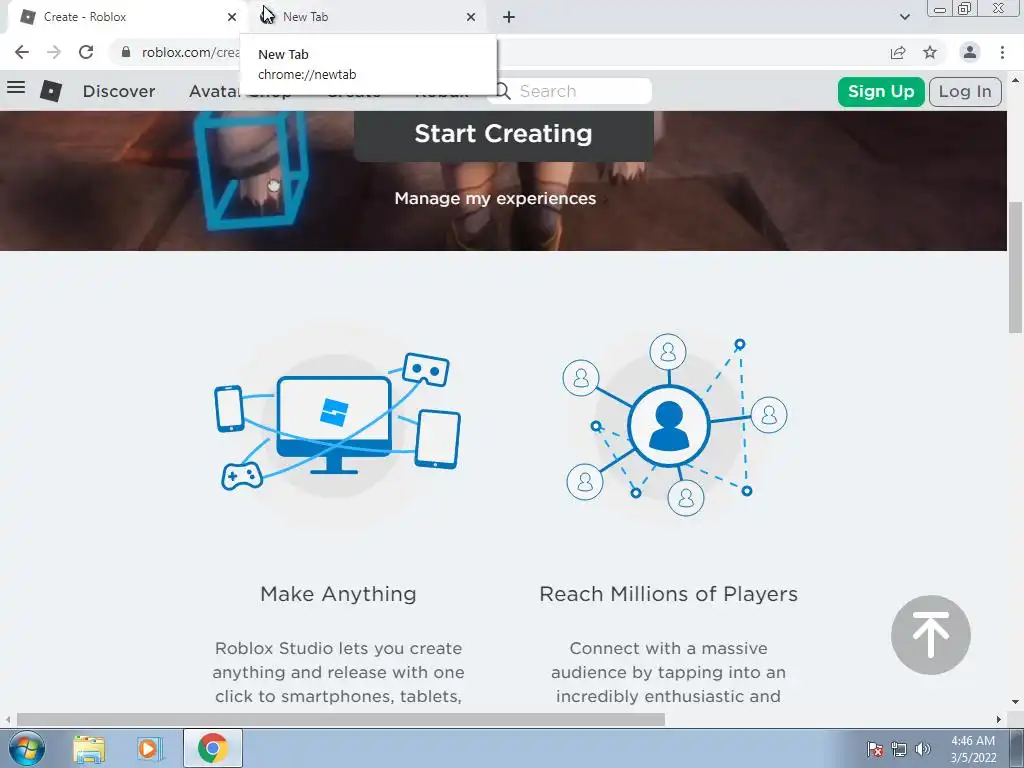The width and height of the screenshot is (1024, 768).
Task: Click the lock icon in address bar
Action: coord(126,52)
